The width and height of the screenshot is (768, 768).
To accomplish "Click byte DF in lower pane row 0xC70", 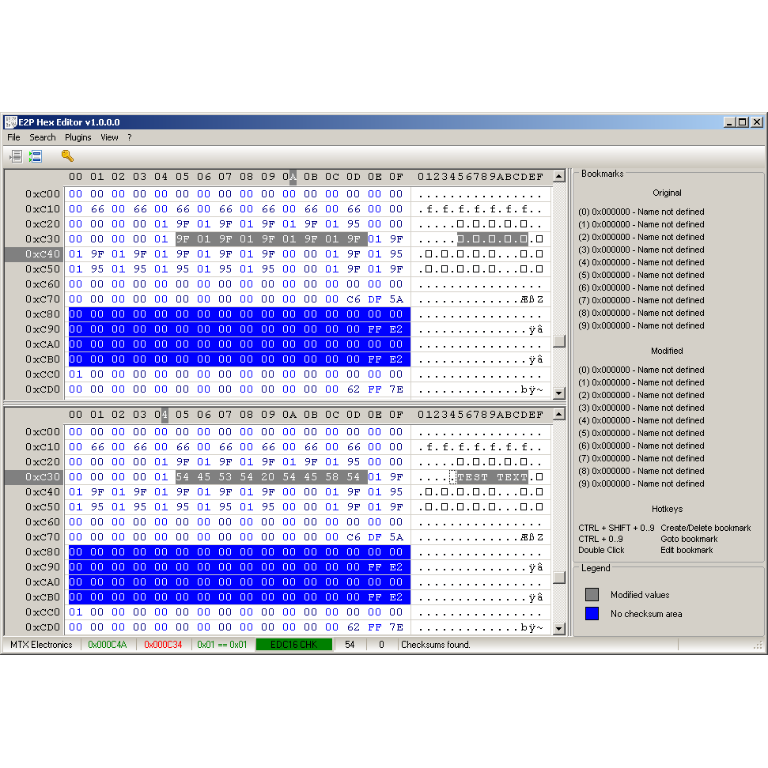I will pyautogui.click(x=375, y=537).
